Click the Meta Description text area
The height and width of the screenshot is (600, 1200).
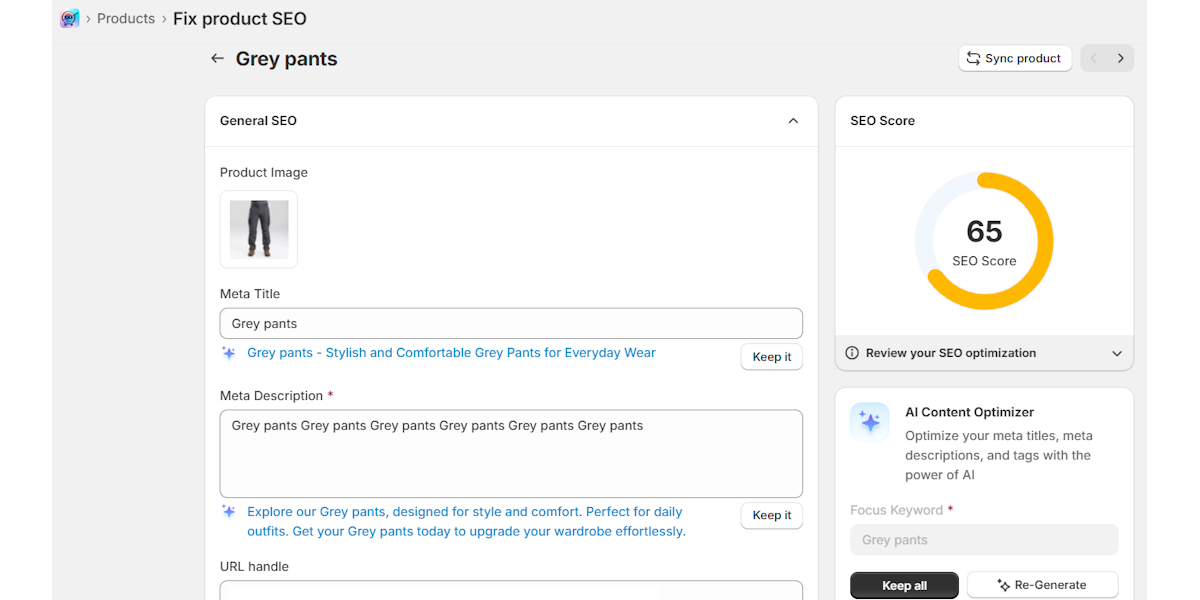(511, 453)
